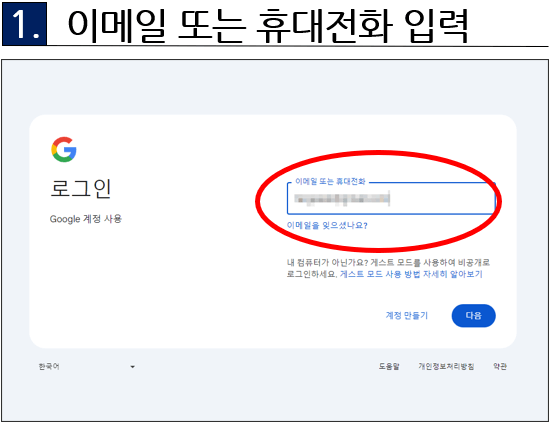Open the 개인정보처리방침 footer link
Image resolution: width=551 pixels, height=424 pixels.
click(x=446, y=366)
